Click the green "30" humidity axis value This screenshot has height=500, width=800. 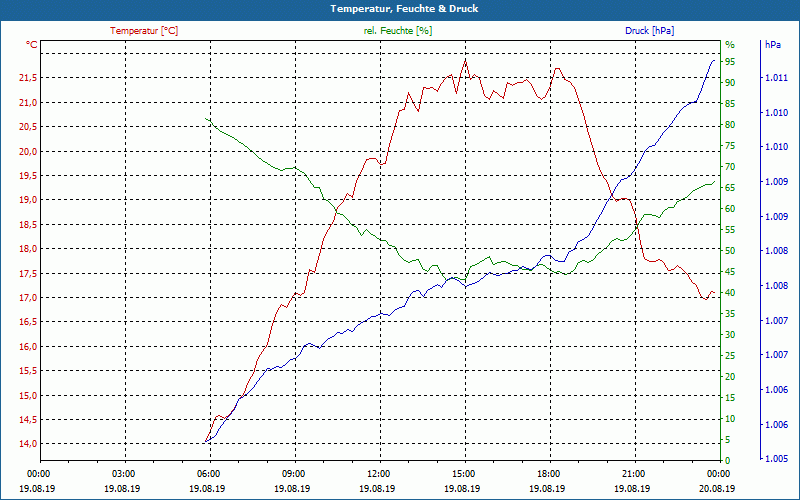[x=730, y=335]
